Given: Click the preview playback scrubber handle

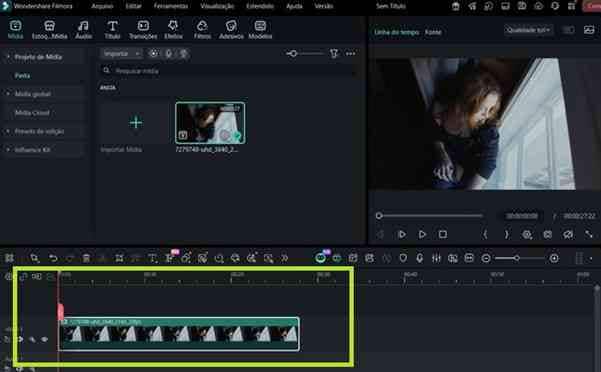Looking at the screenshot, I should pos(379,216).
